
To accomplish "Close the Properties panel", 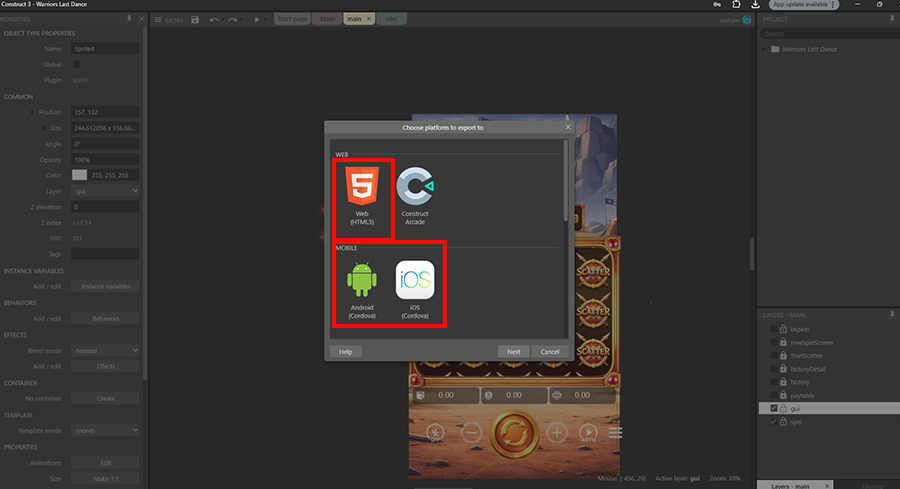I will pyautogui.click(x=141, y=19).
